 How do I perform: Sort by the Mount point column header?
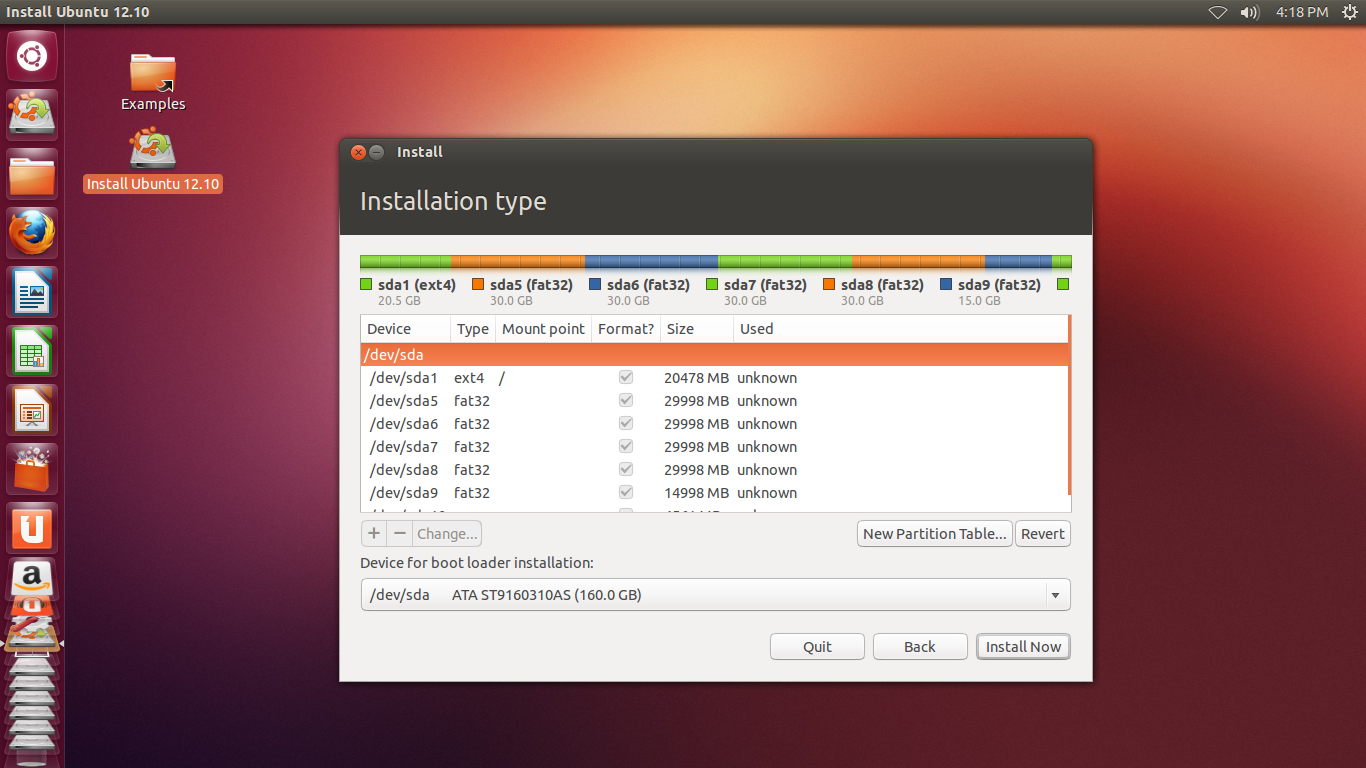543,329
